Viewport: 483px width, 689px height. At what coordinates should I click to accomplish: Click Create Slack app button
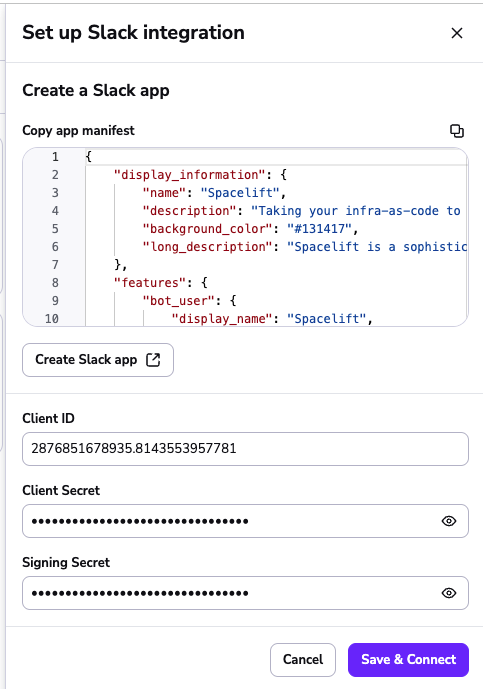pos(98,360)
